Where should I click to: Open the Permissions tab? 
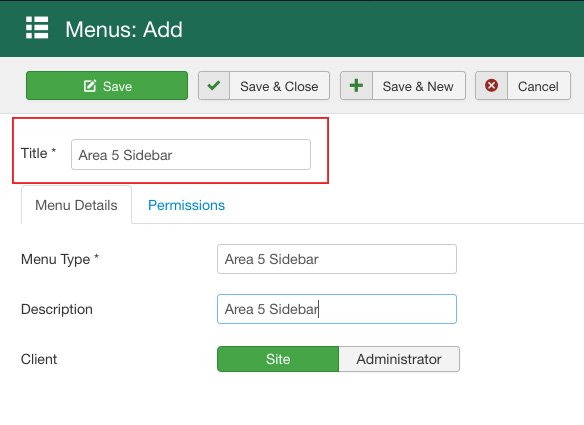186,205
